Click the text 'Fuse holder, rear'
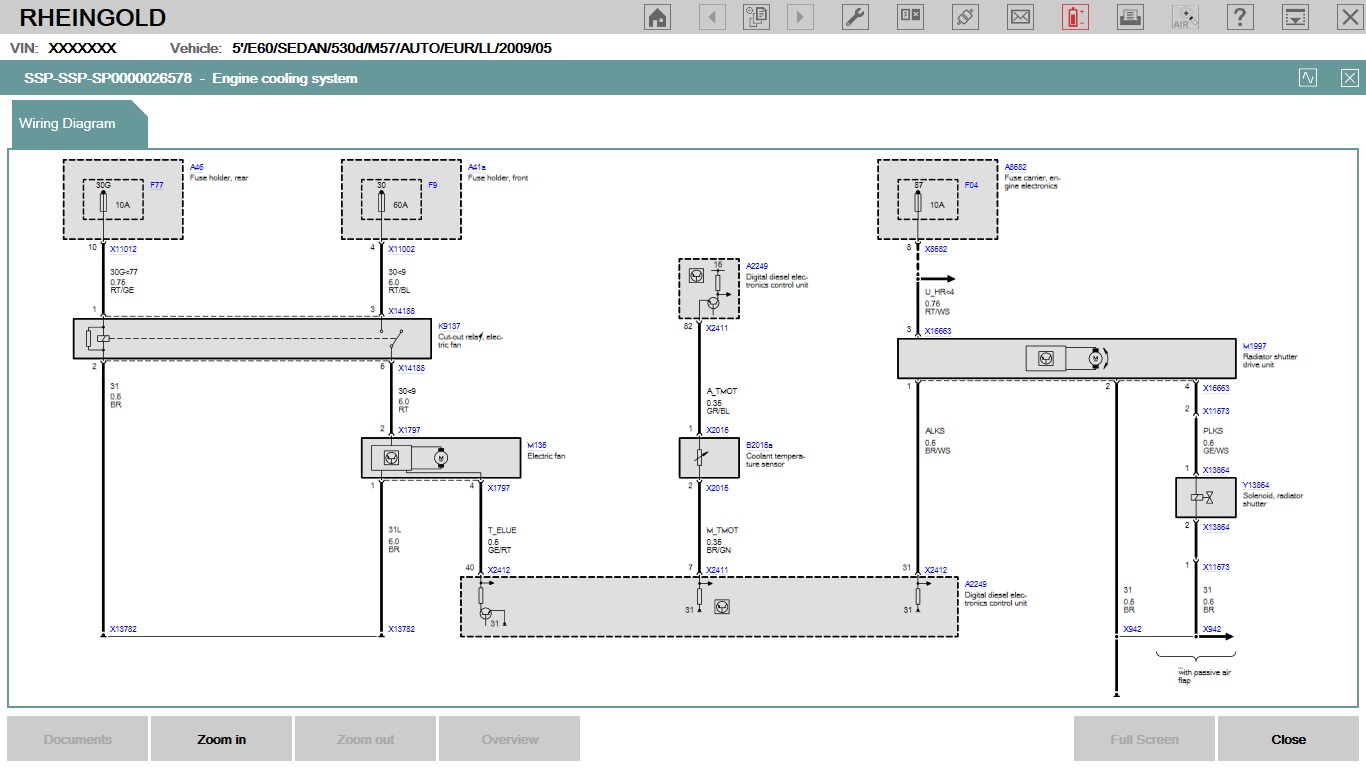The width and height of the screenshot is (1366, 768). click(x=219, y=178)
